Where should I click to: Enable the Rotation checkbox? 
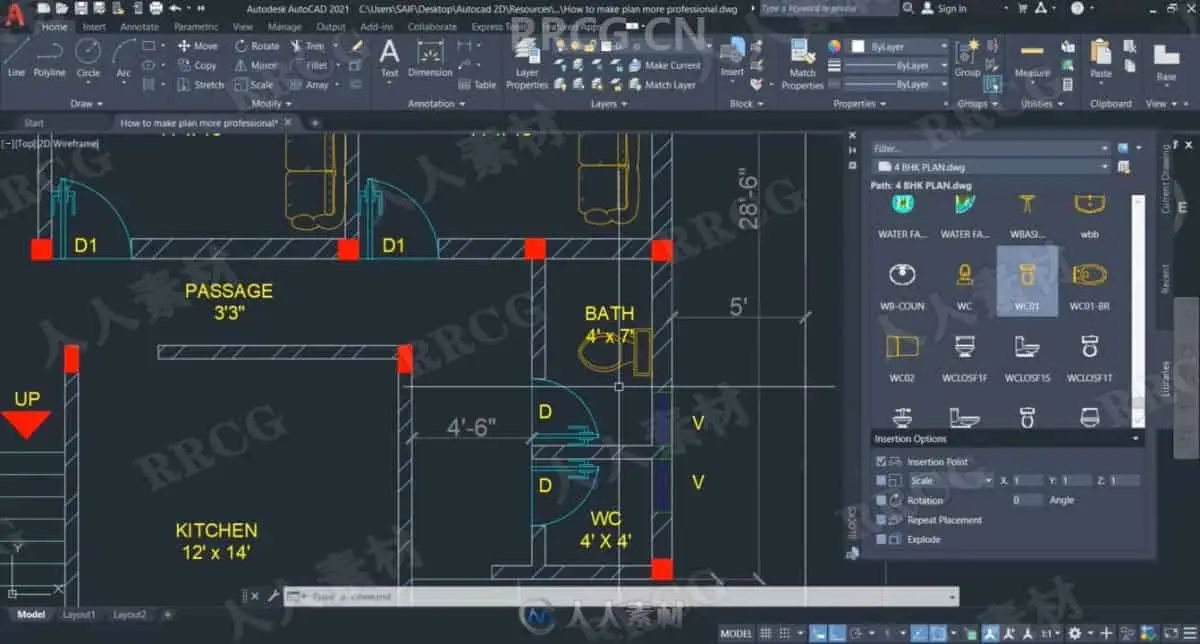[x=881, y=500]
